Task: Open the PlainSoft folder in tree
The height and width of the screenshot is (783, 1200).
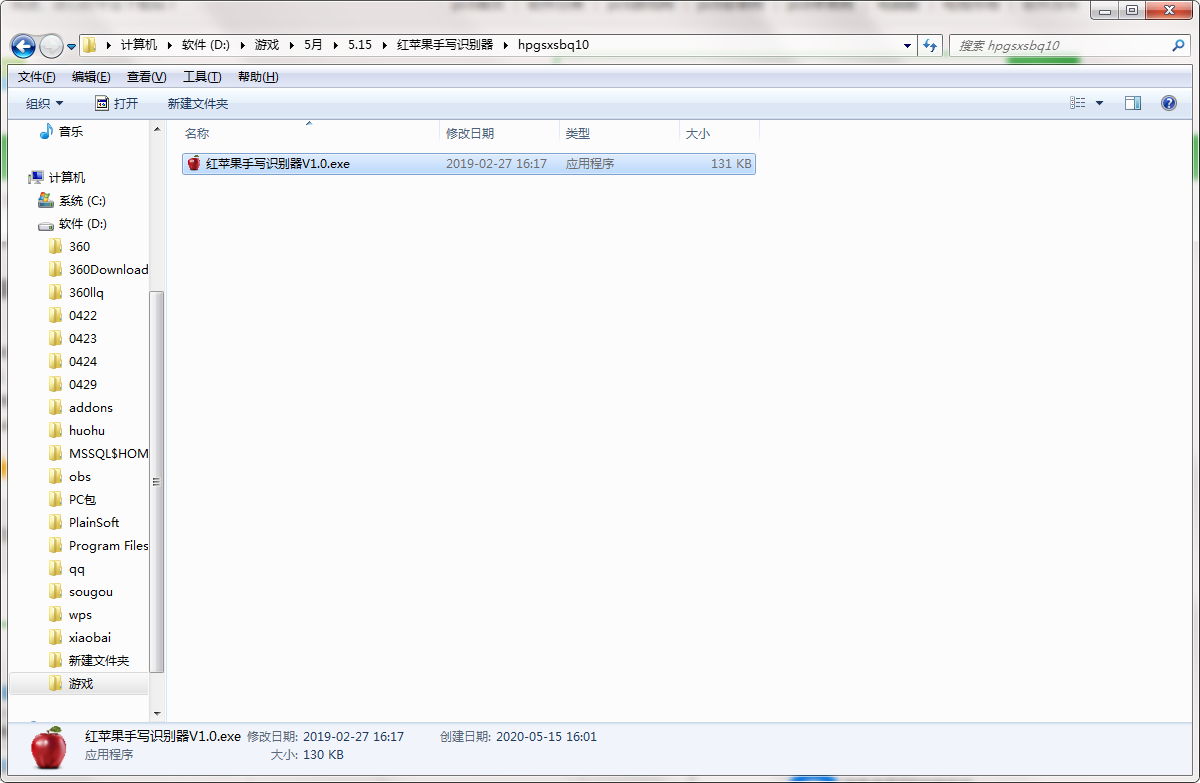Action: click(94, 522)
